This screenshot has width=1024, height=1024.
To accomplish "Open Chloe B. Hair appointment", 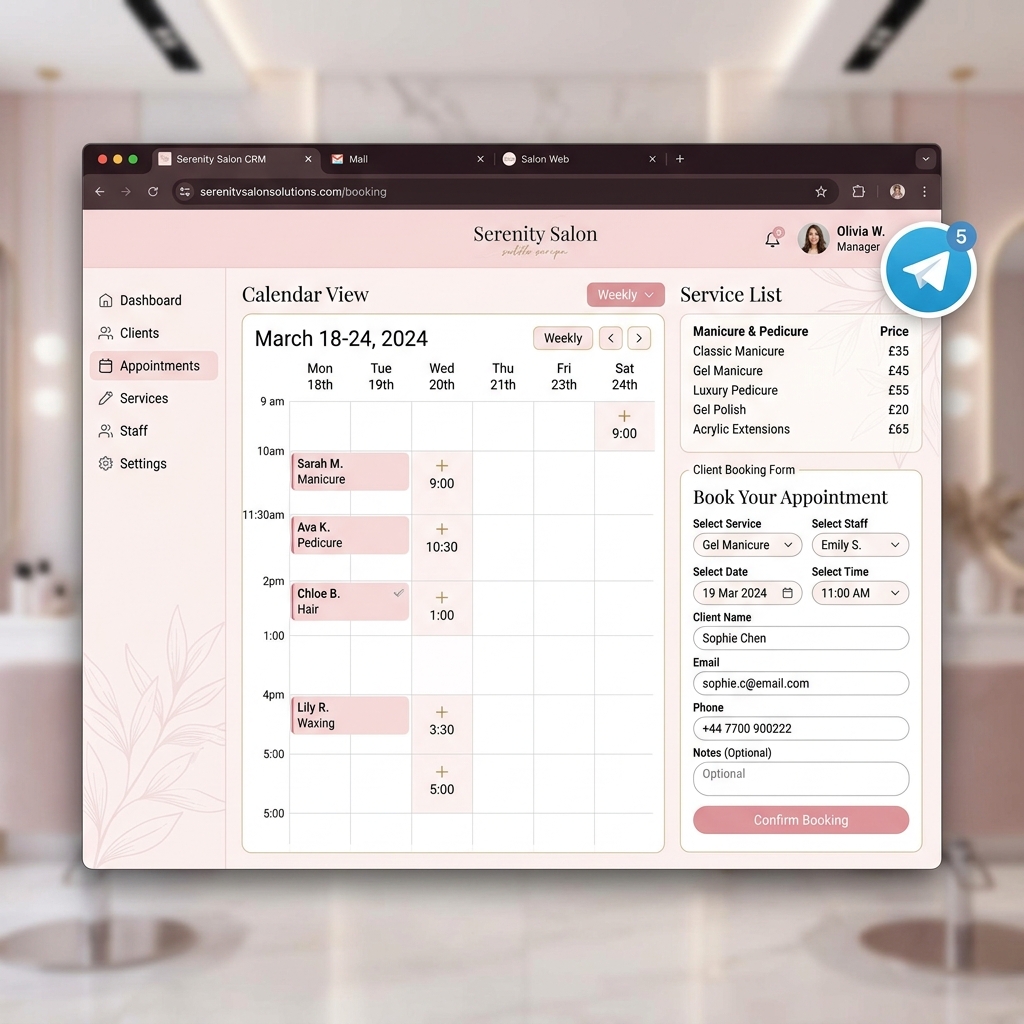I will (351, 601).
